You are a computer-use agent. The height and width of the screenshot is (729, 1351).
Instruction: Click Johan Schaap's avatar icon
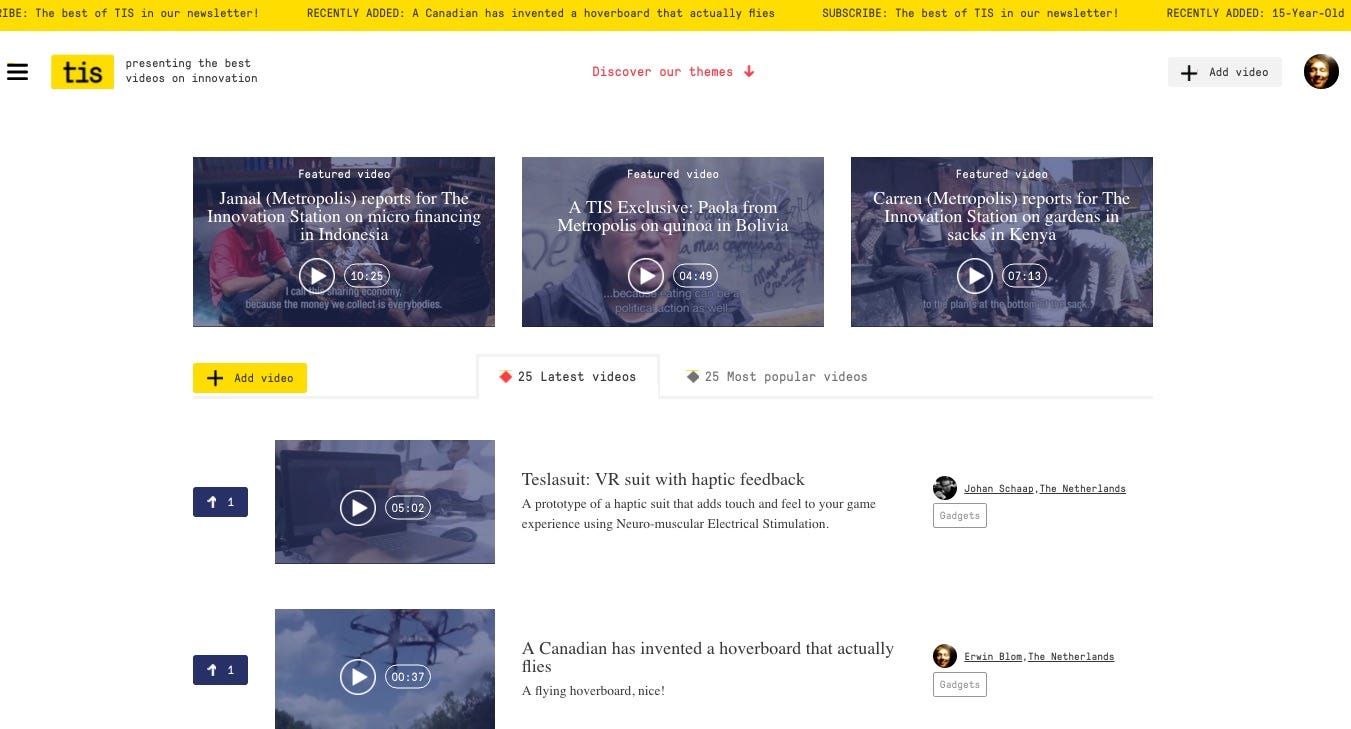point(945,488)
